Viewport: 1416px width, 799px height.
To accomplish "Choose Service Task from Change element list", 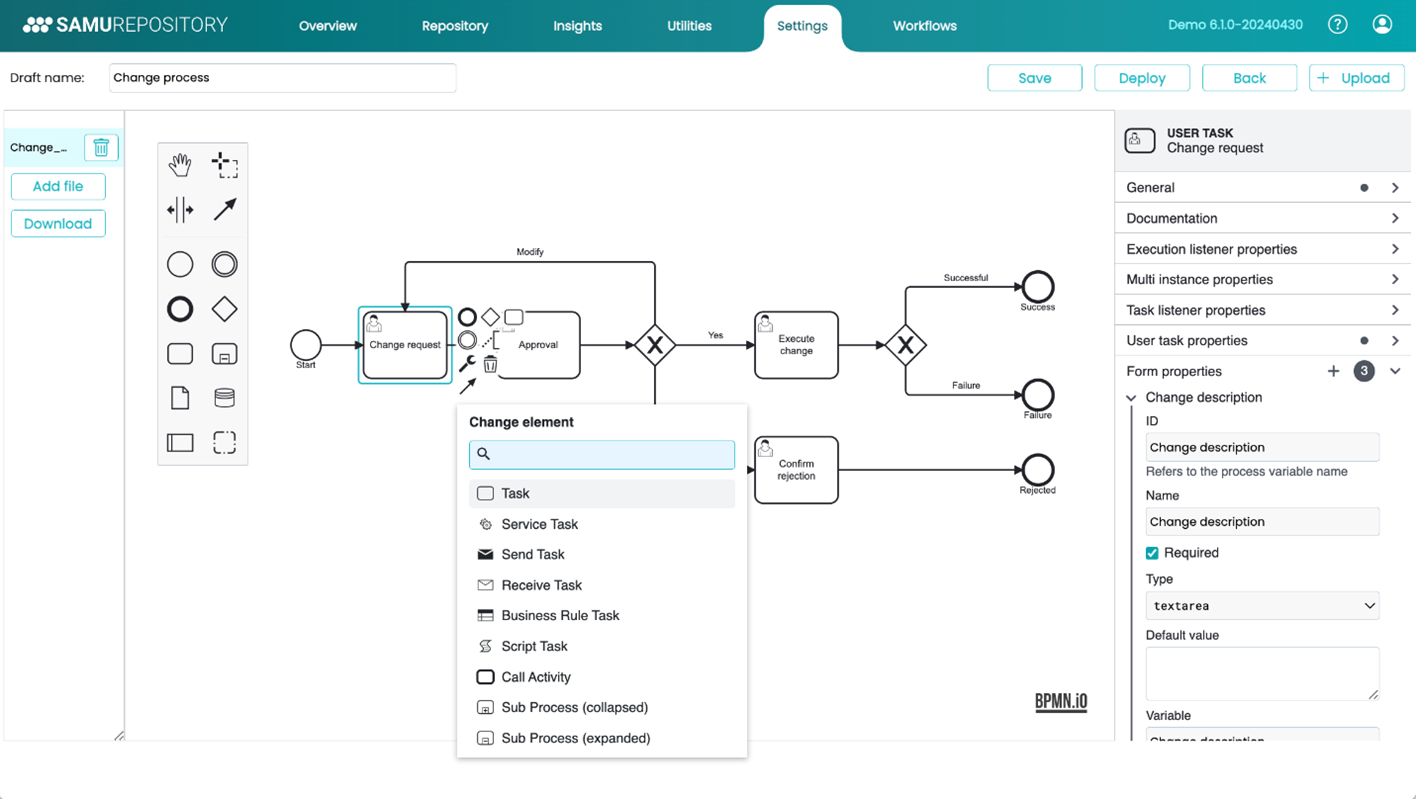I will pyautogui.click(x=539, y=524).
